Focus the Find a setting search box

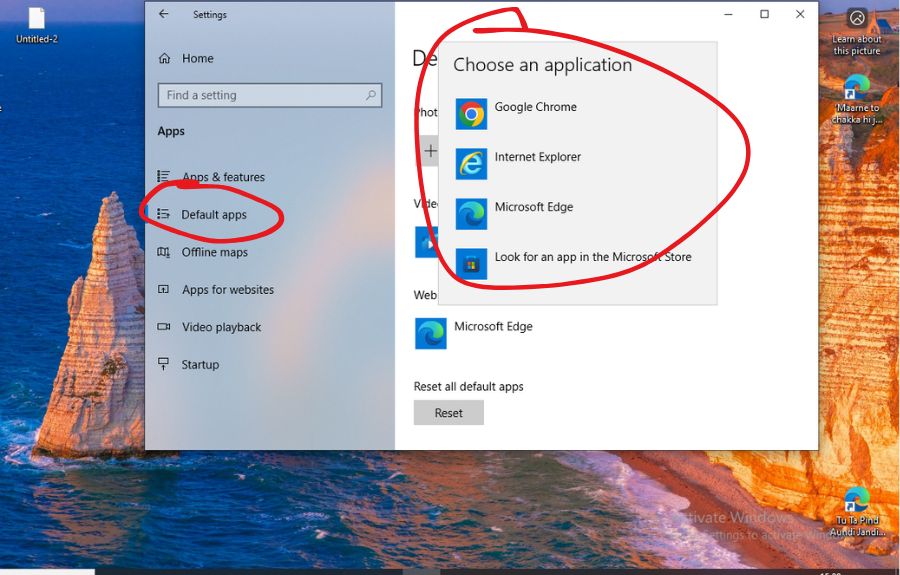pos(270,95)
